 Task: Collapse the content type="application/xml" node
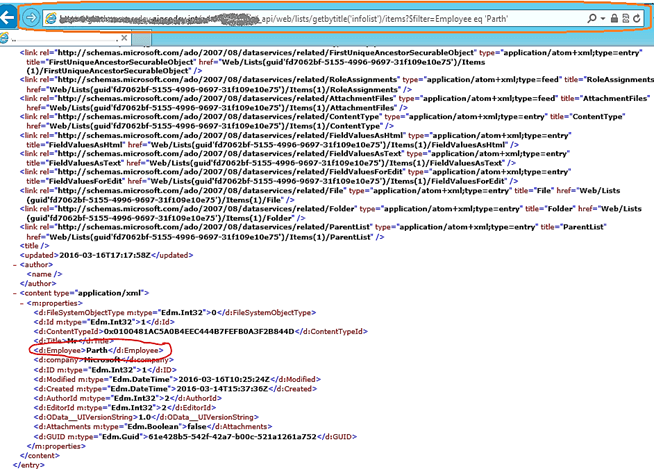[x=15, y=293]
